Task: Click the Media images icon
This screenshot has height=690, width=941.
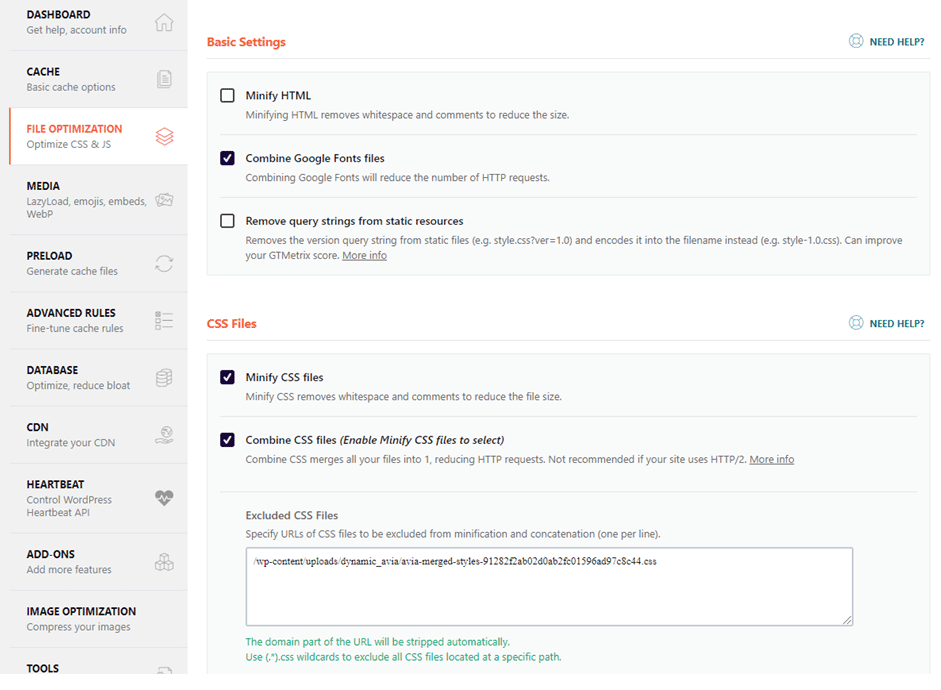Action: pyautogui.click(x=164, y=200)
